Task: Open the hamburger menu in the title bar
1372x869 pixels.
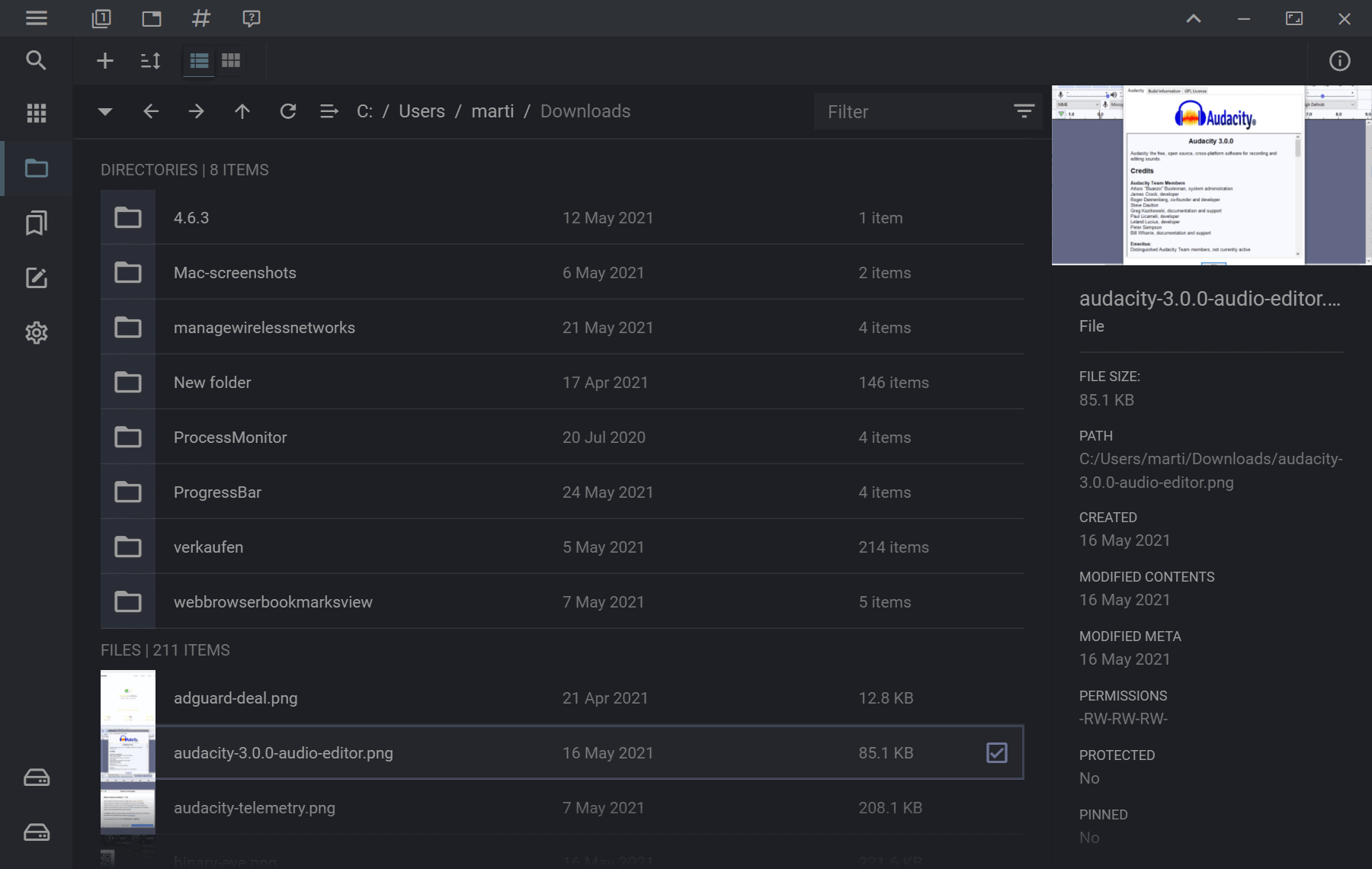Action: (x=36, y=18)
